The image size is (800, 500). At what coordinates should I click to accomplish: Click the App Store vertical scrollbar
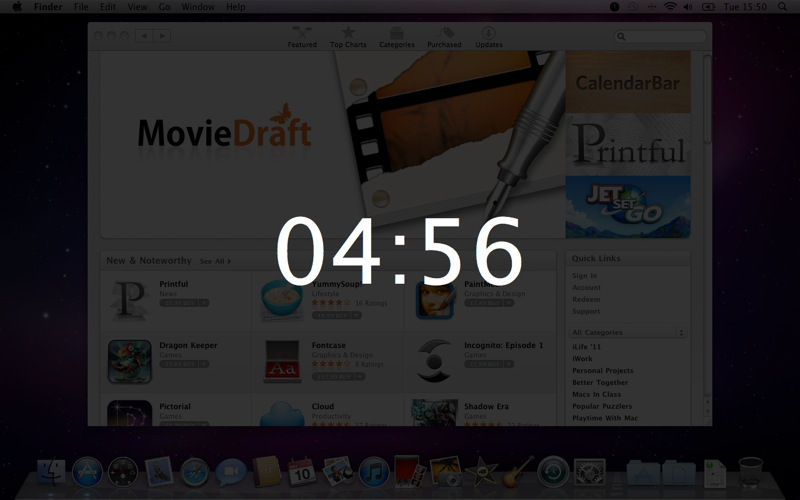[x=707, y=99]
